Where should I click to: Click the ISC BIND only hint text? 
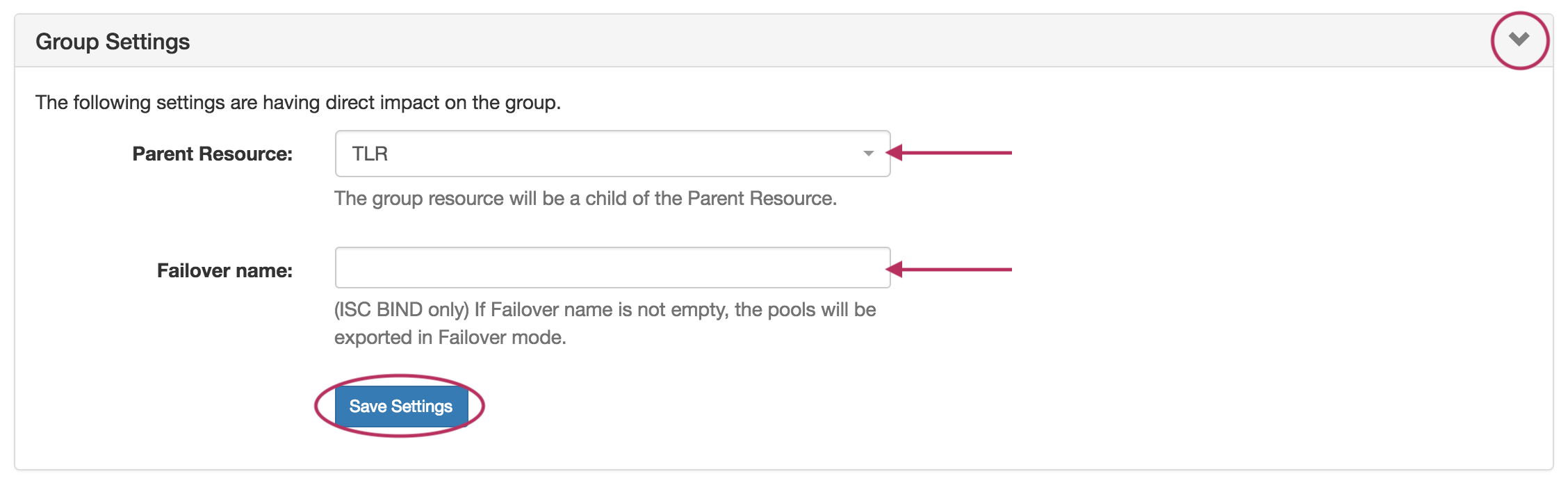click(605, 310)
